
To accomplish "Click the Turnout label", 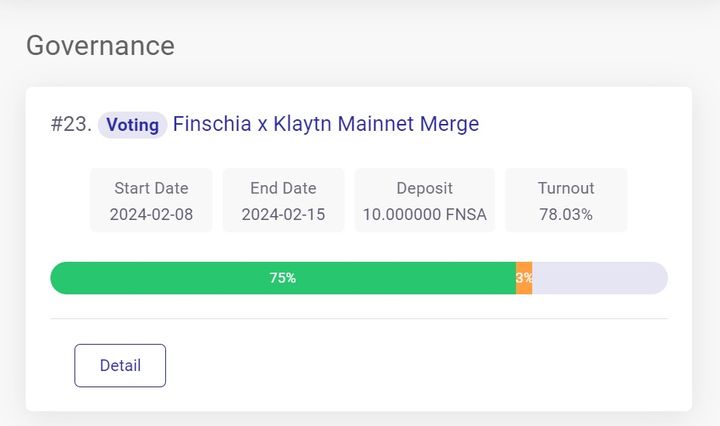I will (x=566, y=188).
